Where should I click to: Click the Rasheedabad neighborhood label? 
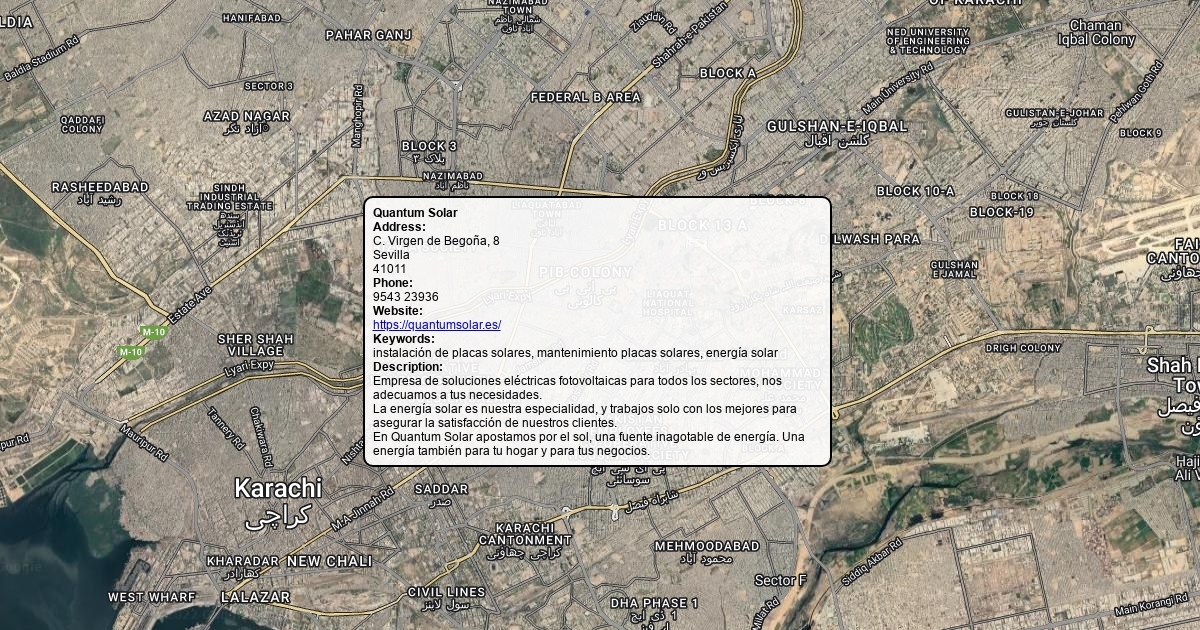point(100,187)
